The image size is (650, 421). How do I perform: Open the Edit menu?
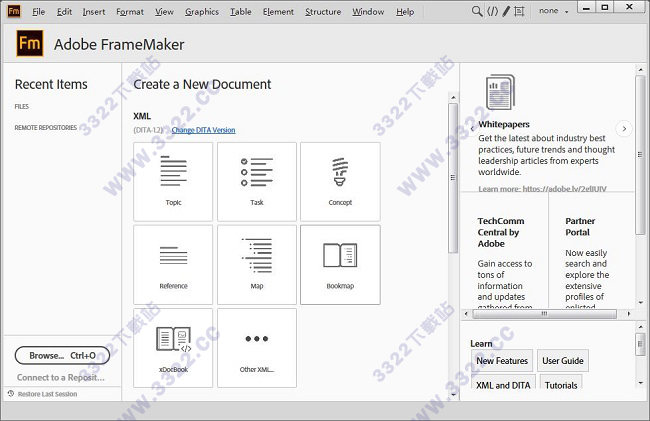coord(64,12)
